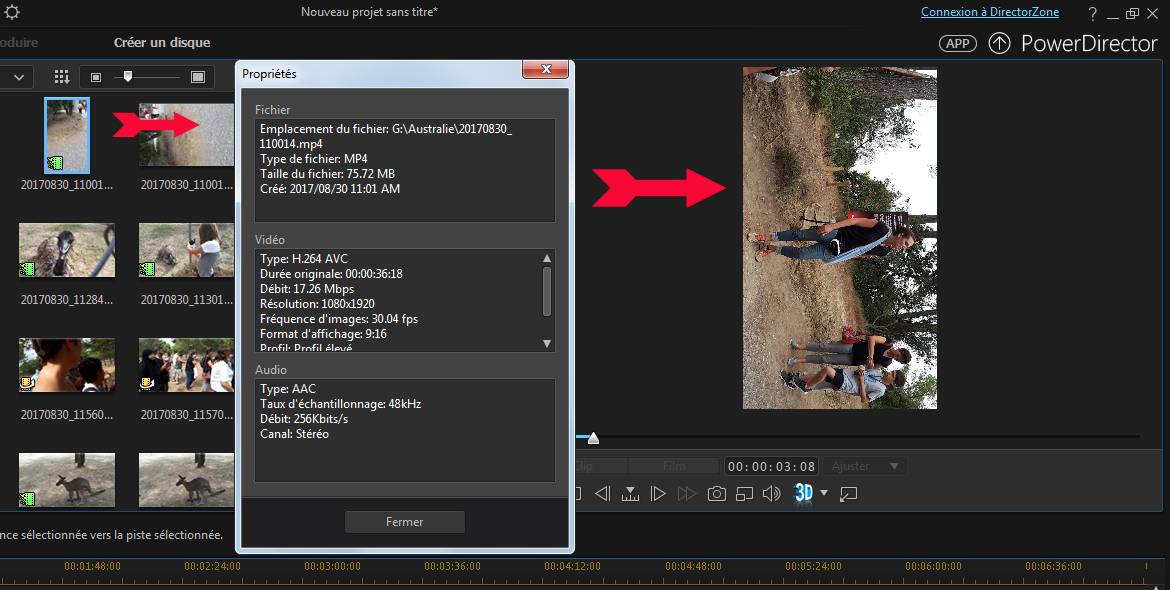The image size is (1170, 590).
Task: Click the preview timecode field 00:00:03:08
Action: [x=772, y=466]
